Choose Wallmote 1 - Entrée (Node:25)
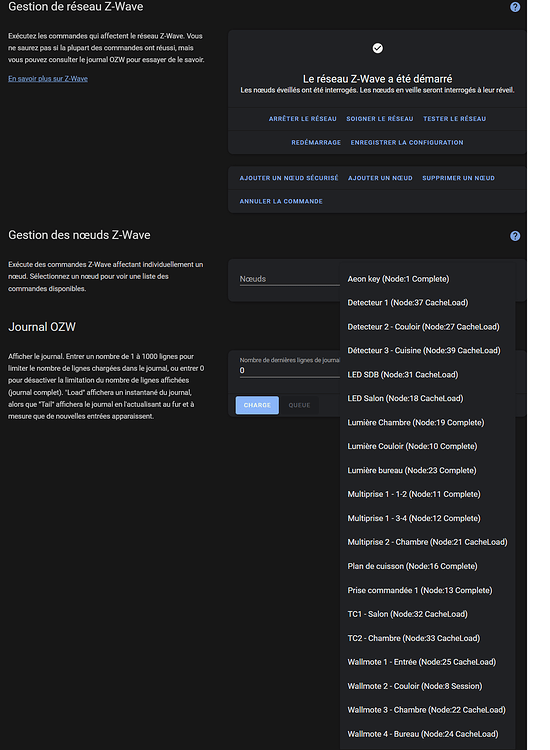This screenshot has height=750, width=550. click(428, 662)
